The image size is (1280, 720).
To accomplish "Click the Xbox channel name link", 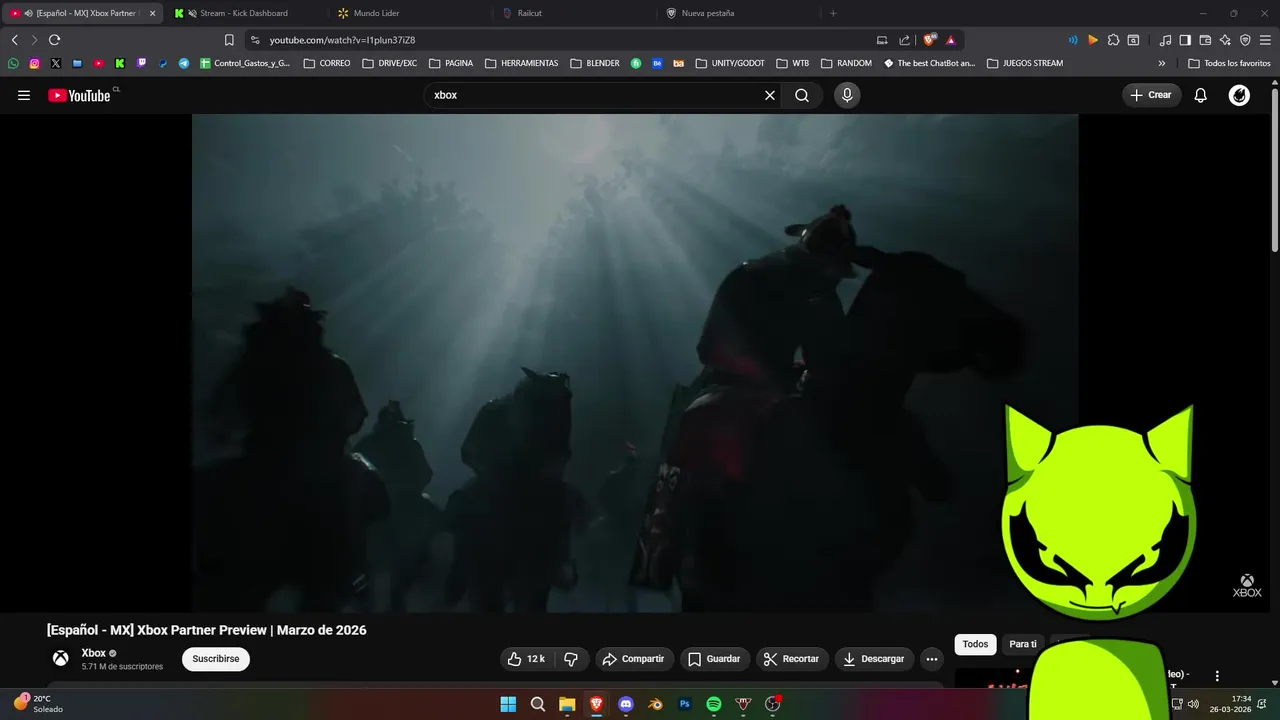I will [x=93, y=653].
